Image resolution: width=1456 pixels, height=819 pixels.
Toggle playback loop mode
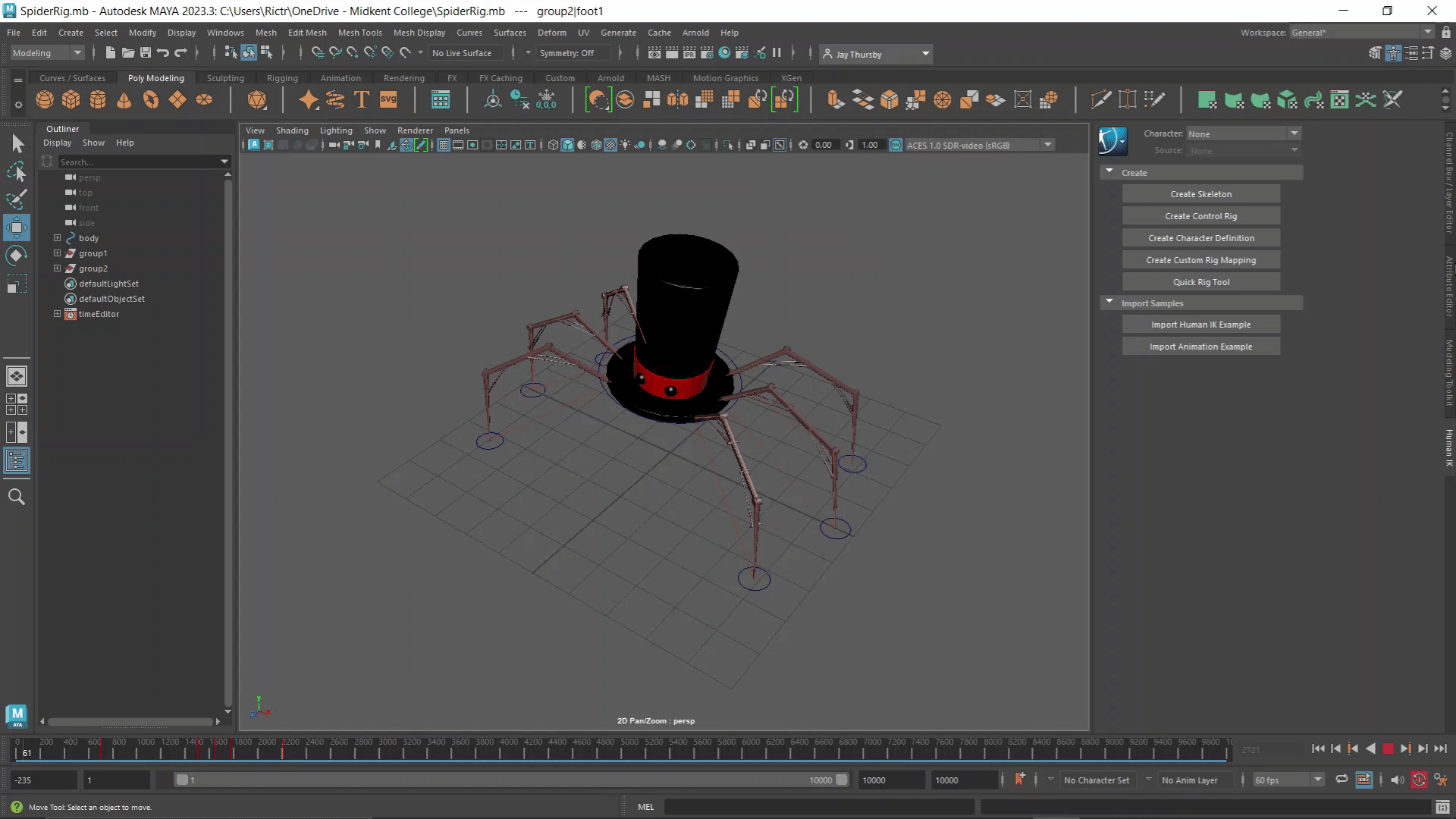click(1341, 780)
